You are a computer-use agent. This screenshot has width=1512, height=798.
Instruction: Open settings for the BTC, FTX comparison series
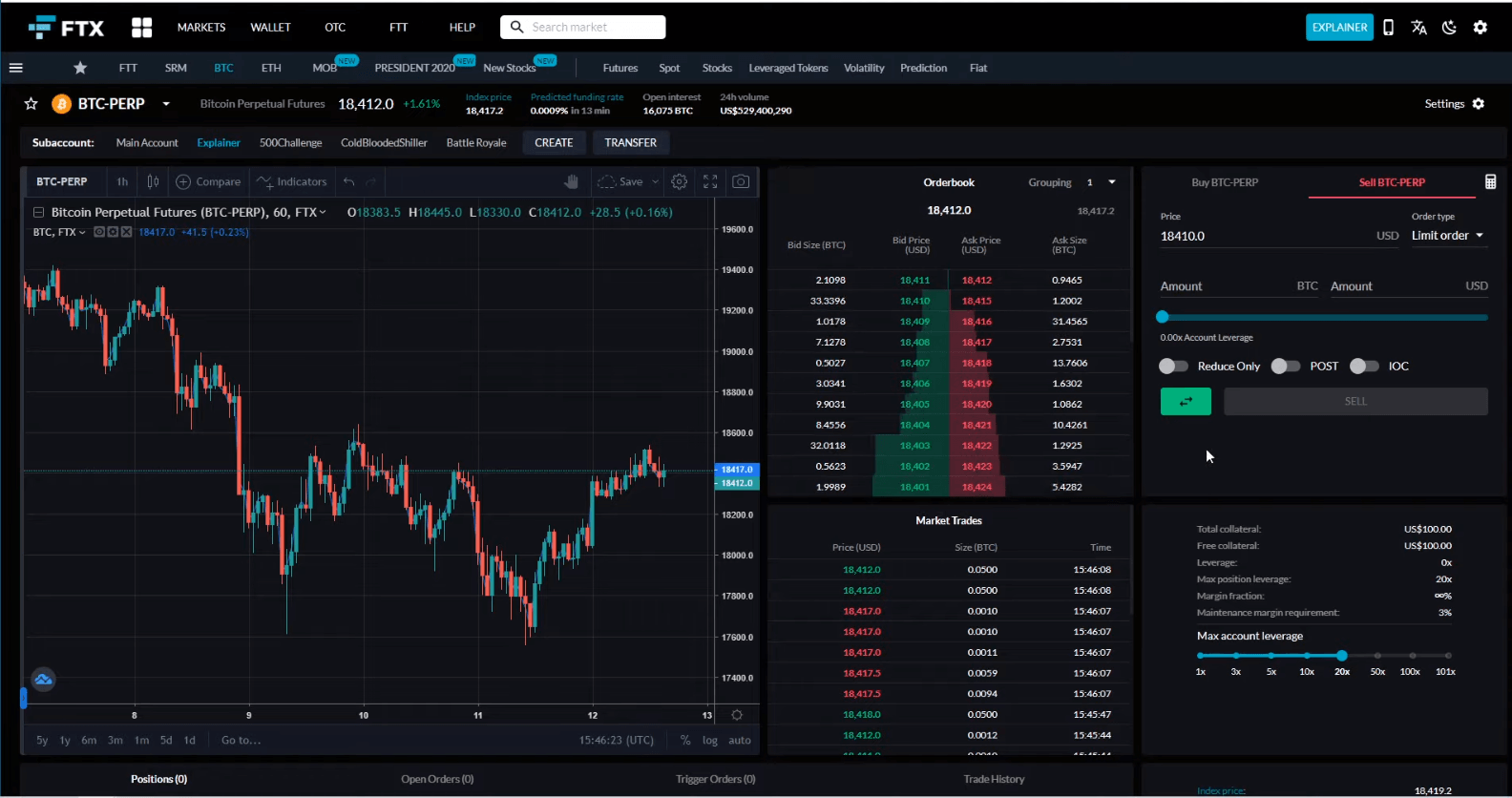[113, 232]
